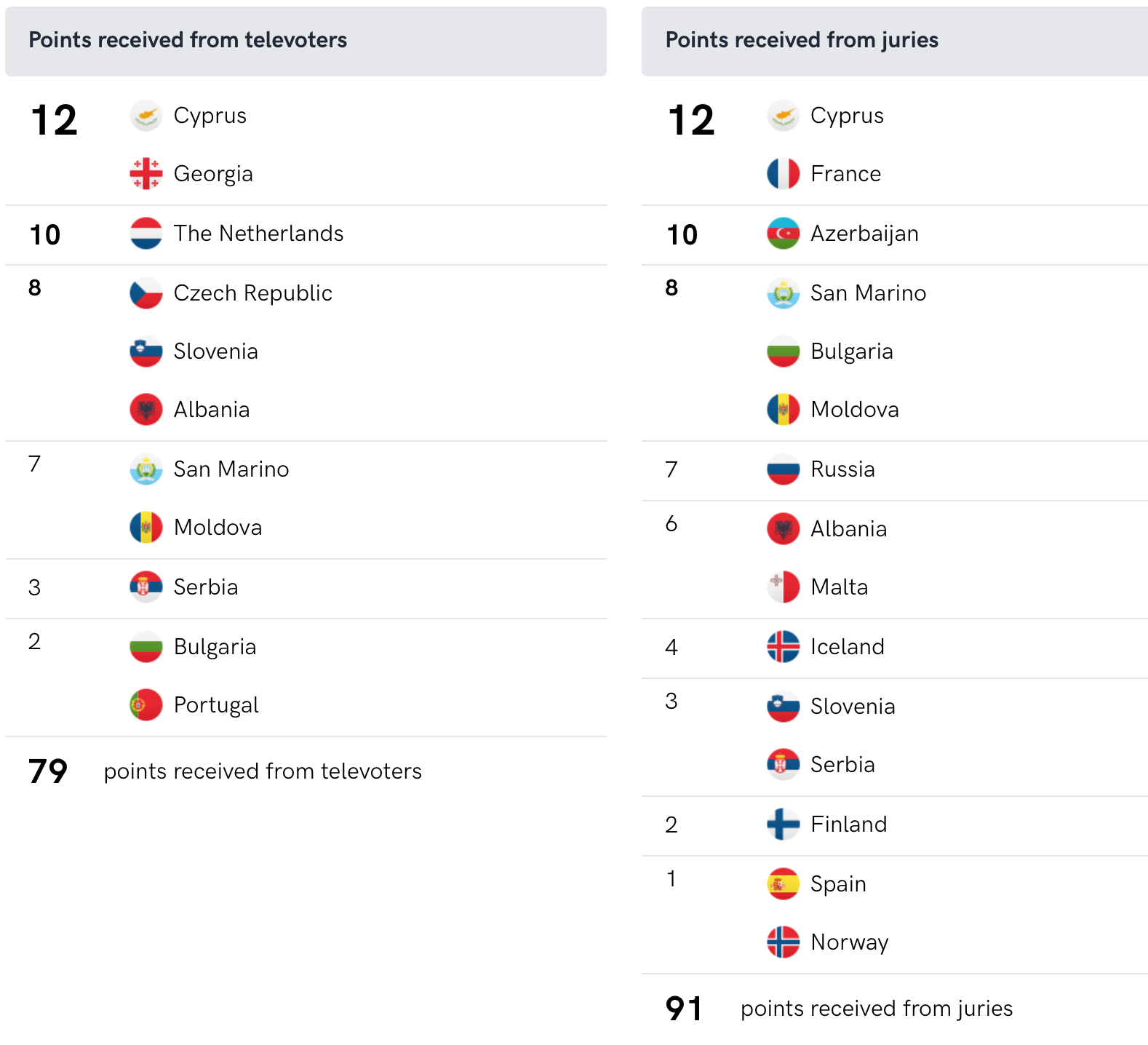Open The Netherlands country link
The height and width of the screenshot is (1045, 1148).
point(258,234)
